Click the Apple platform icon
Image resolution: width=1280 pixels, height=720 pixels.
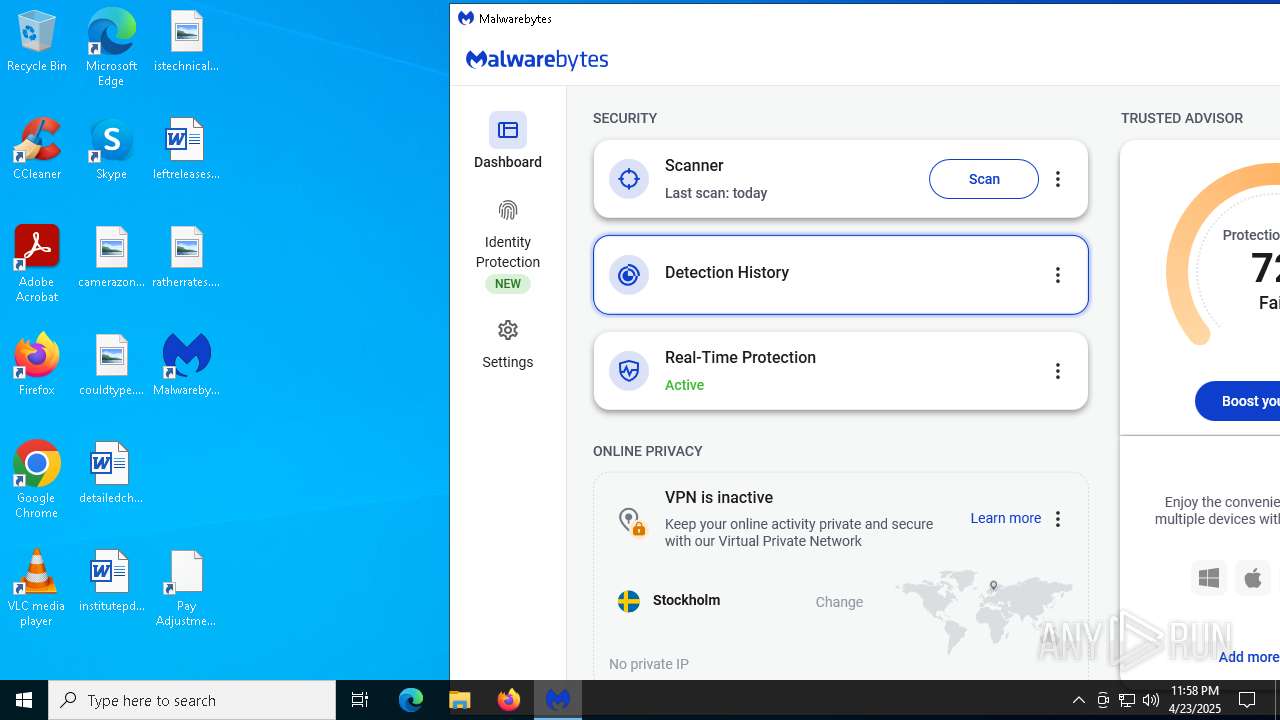pos(1252,578)
